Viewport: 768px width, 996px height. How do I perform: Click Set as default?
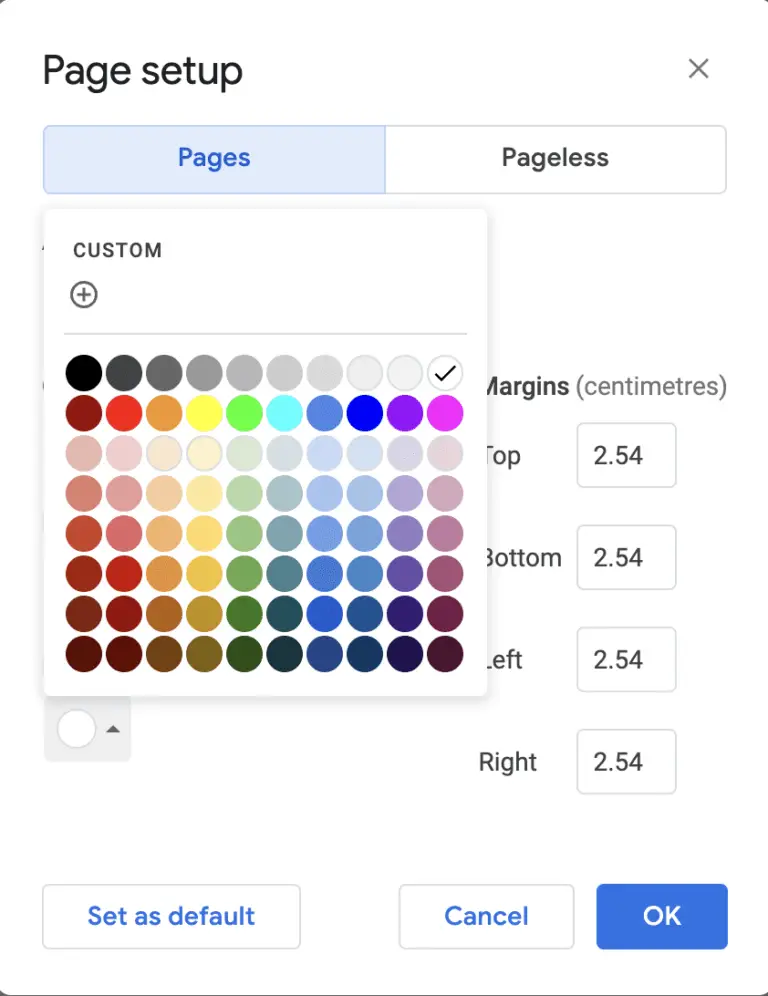pos(170,916)
